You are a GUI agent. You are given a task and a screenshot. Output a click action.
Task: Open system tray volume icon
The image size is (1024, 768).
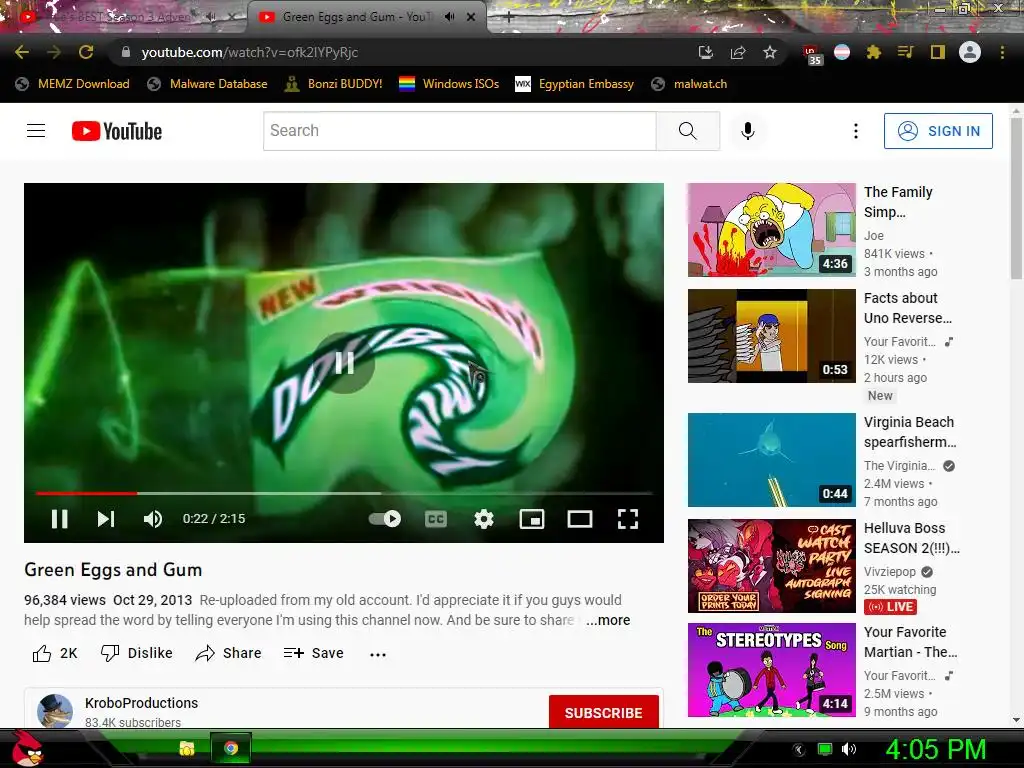tap(848, 749)
